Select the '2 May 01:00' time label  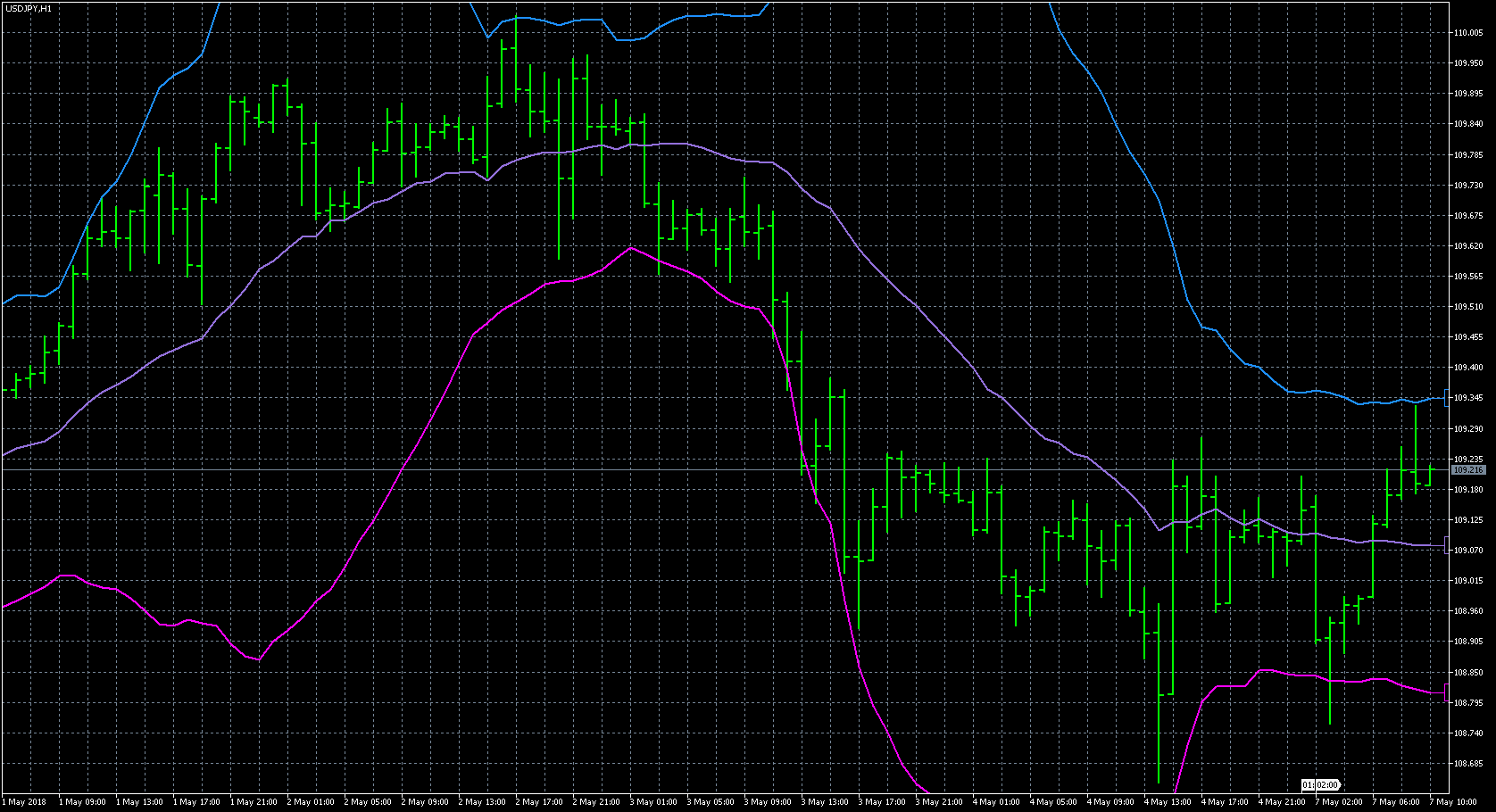pyautogui.click(x=311, y=802)
